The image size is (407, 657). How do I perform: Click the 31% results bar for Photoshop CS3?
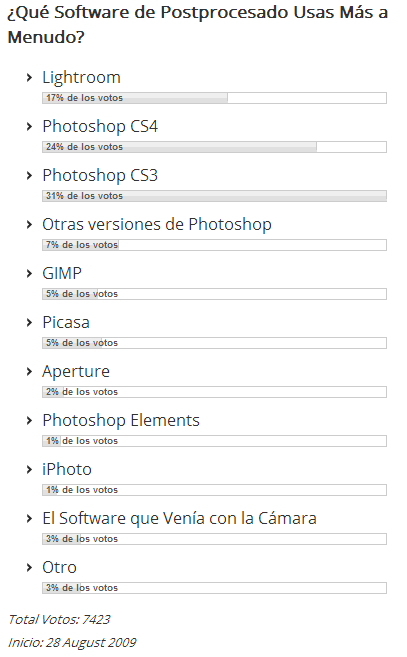pyautogui.click(x=214, y=196)
